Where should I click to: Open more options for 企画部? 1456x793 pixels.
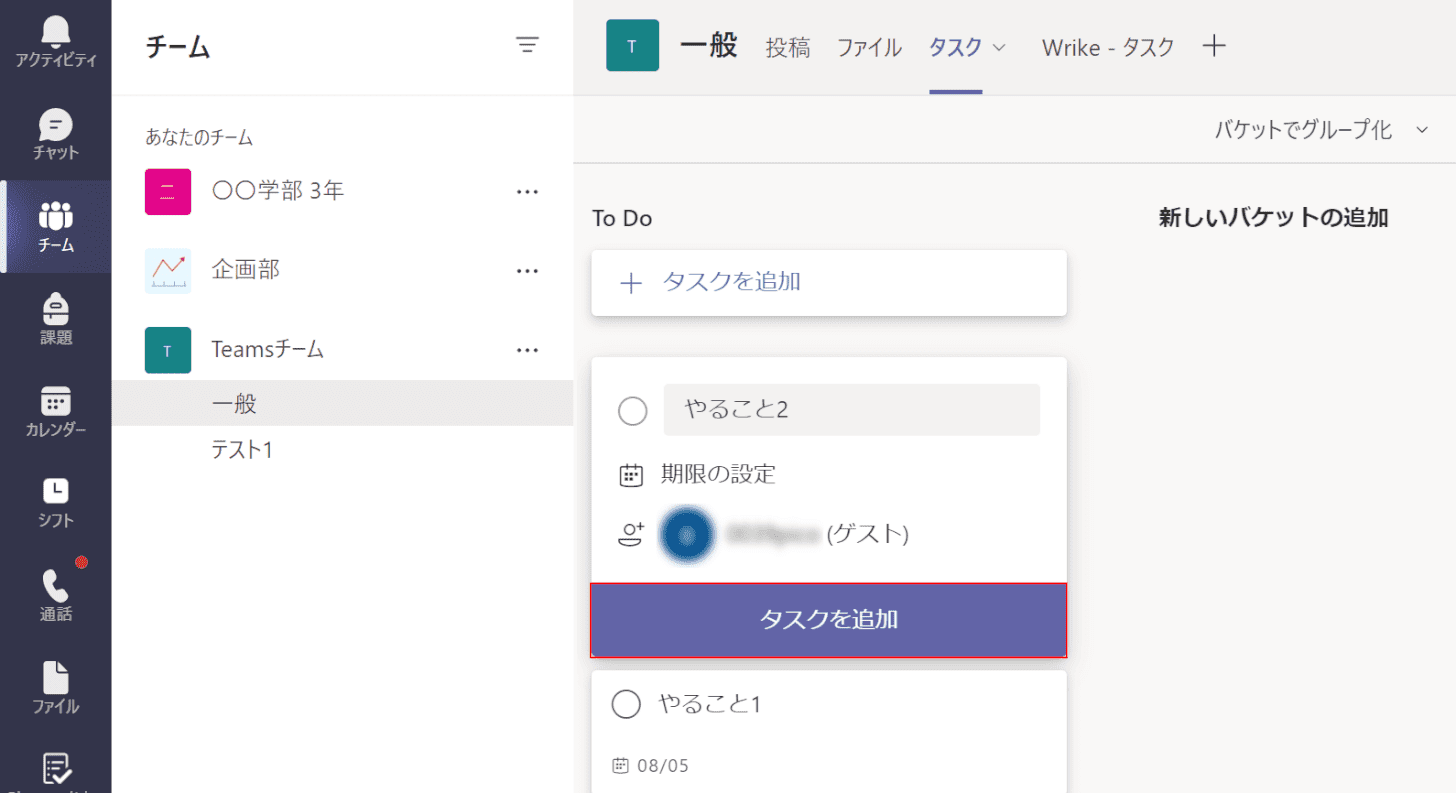[x=527, y=270]
